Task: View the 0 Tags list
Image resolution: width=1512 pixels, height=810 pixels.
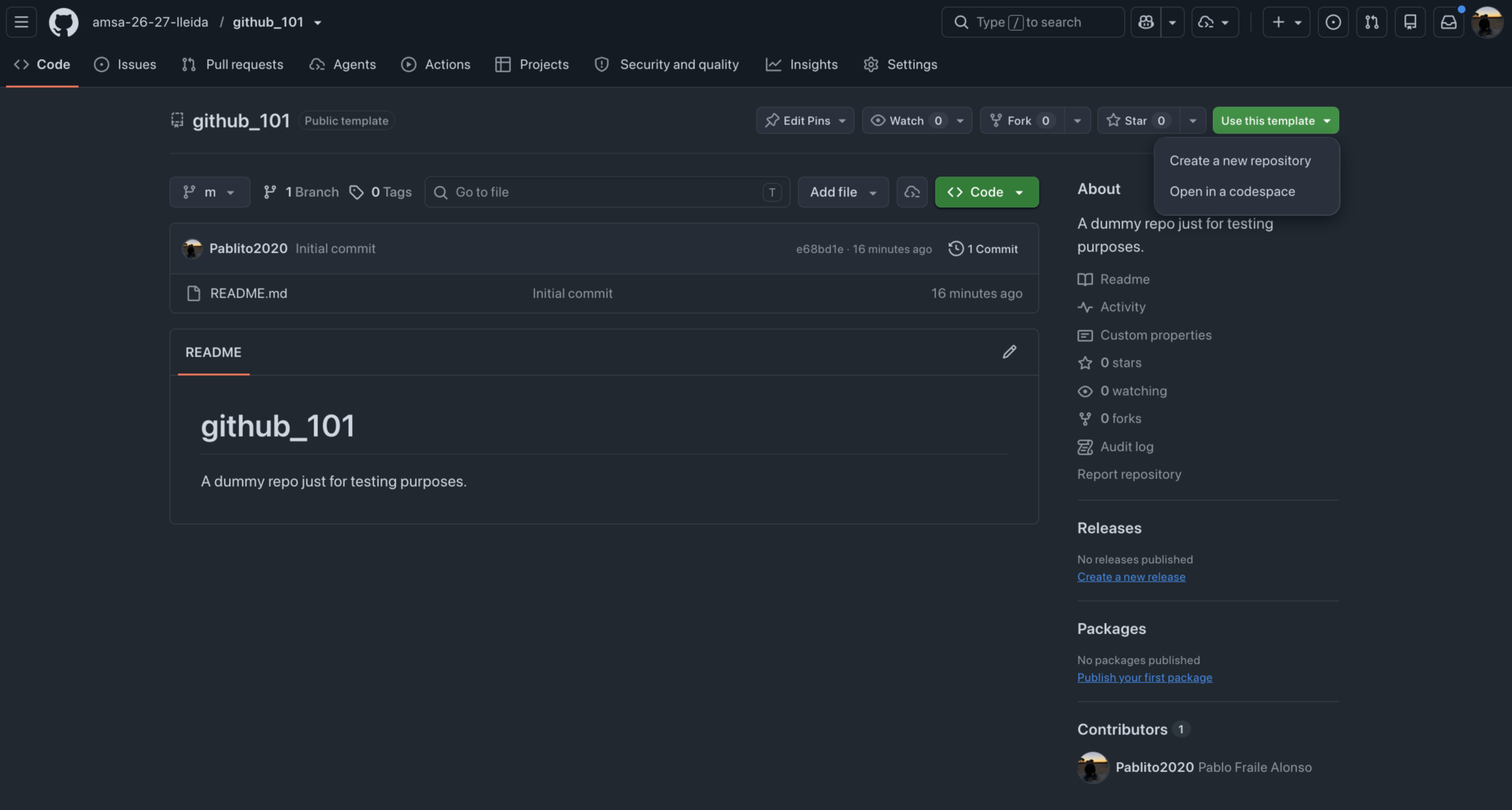Action: click(x=380, y=192)
